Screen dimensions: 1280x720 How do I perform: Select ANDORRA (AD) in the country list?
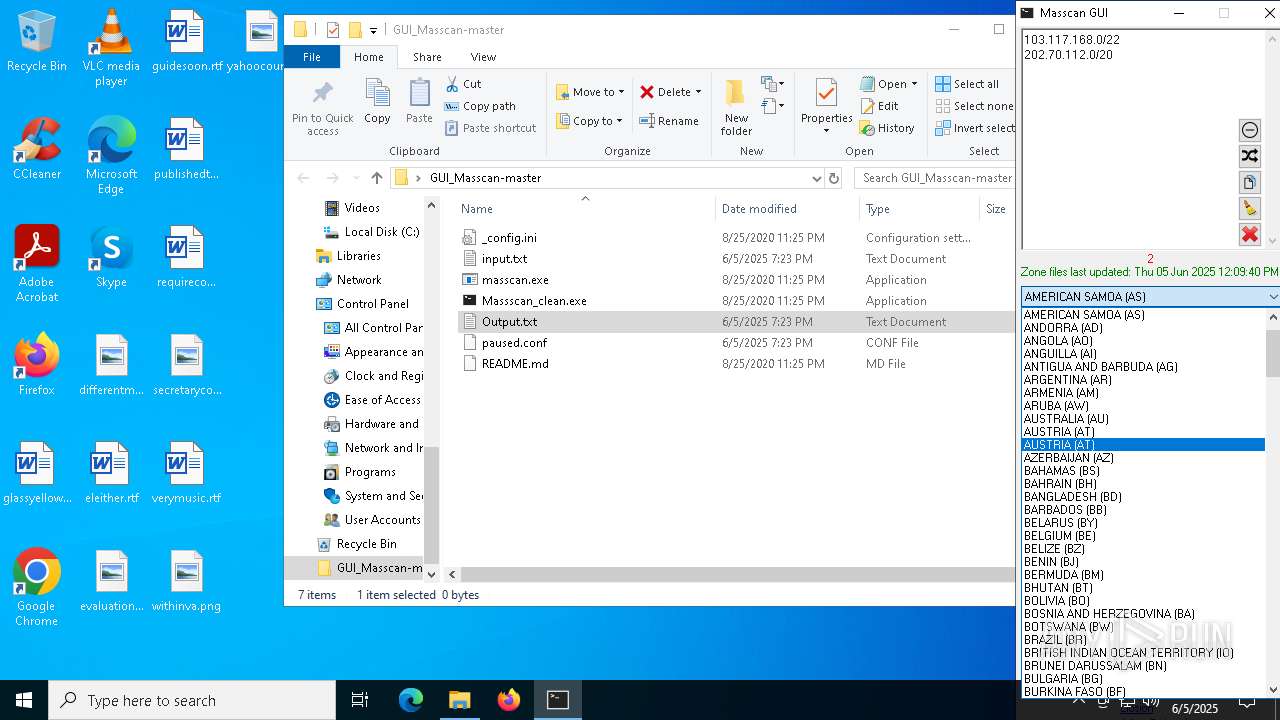(x=1063, y=328)
